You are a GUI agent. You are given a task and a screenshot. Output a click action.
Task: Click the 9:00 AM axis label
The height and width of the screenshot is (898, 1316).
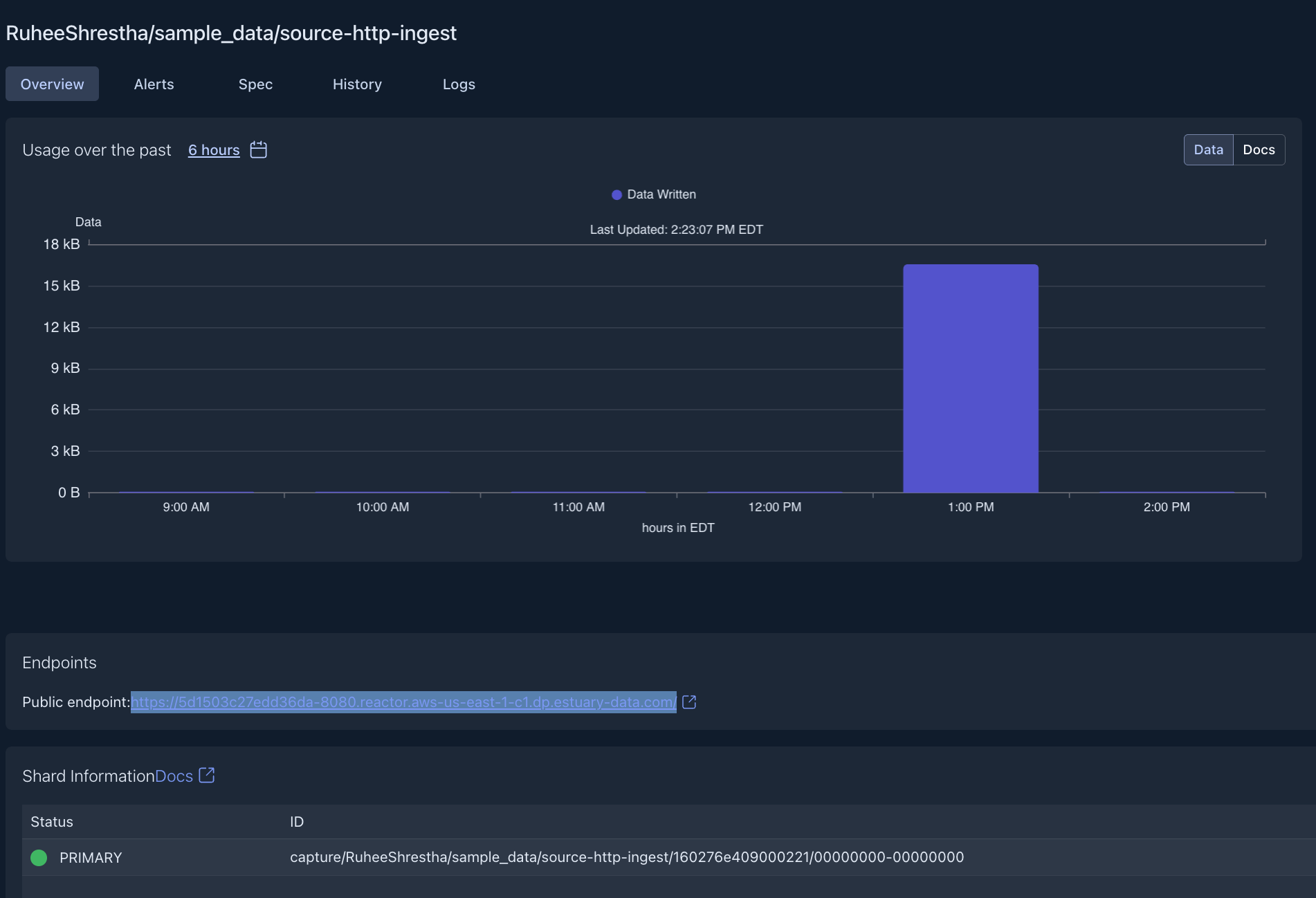(x=186, y=507)
